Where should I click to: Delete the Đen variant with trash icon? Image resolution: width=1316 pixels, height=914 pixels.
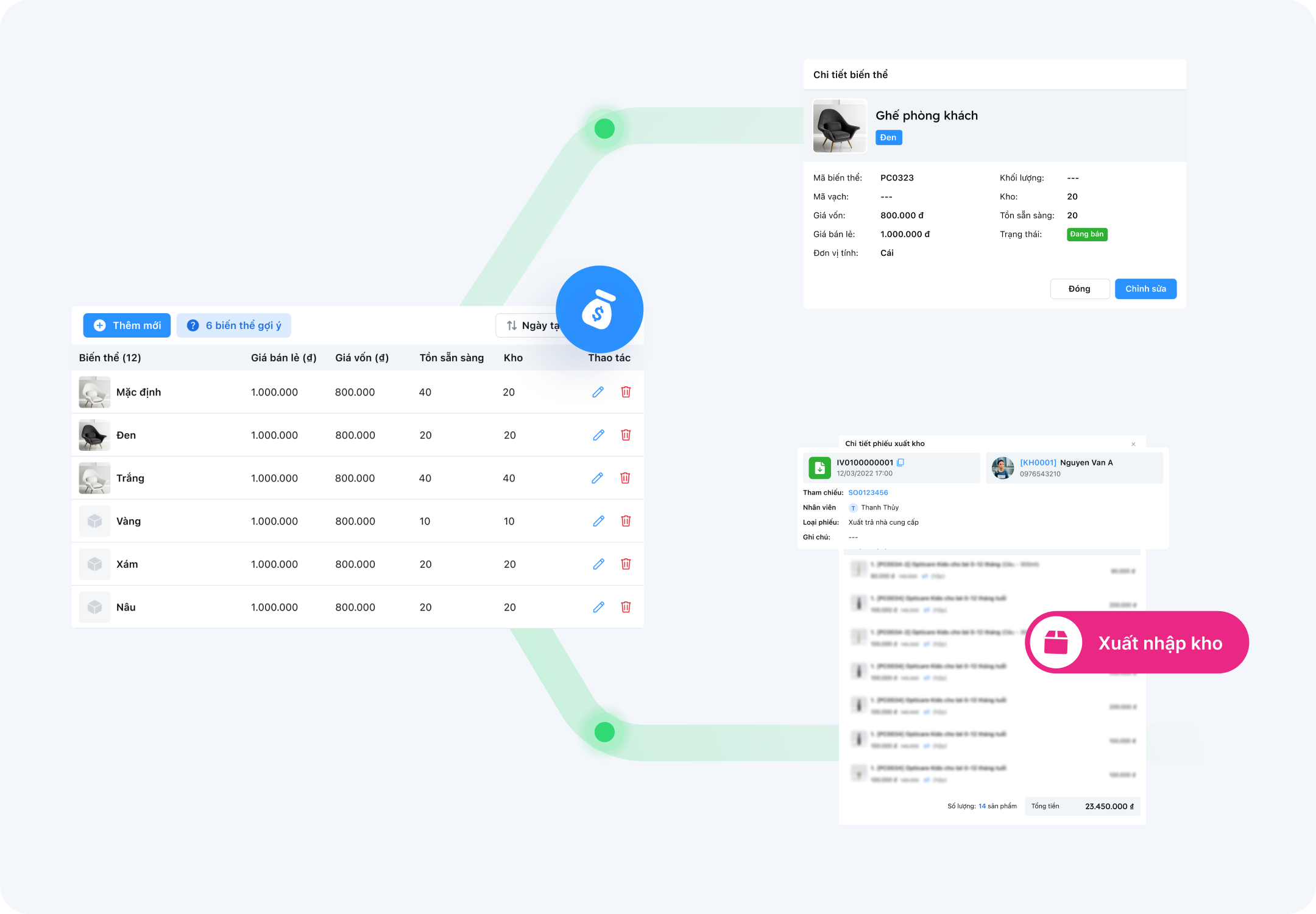point(626,435)
